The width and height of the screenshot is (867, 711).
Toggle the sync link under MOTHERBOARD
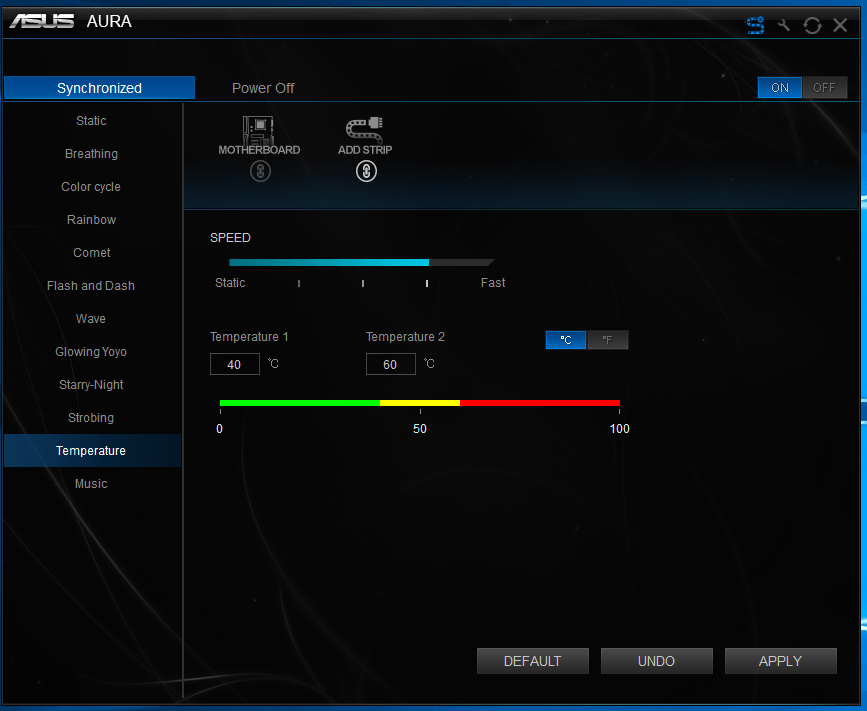(x=260, y=171)
